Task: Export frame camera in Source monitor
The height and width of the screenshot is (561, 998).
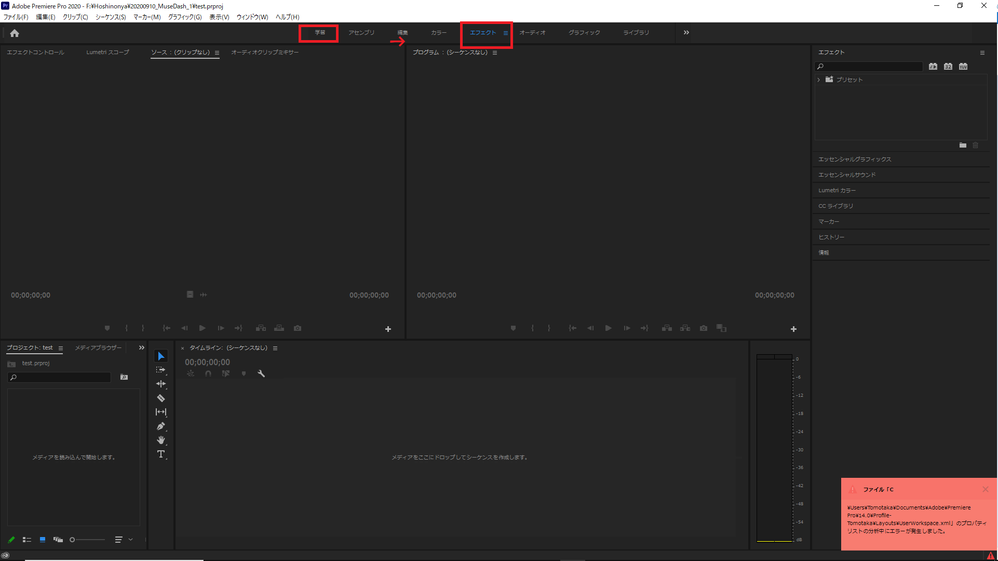Action: (297, 329)
